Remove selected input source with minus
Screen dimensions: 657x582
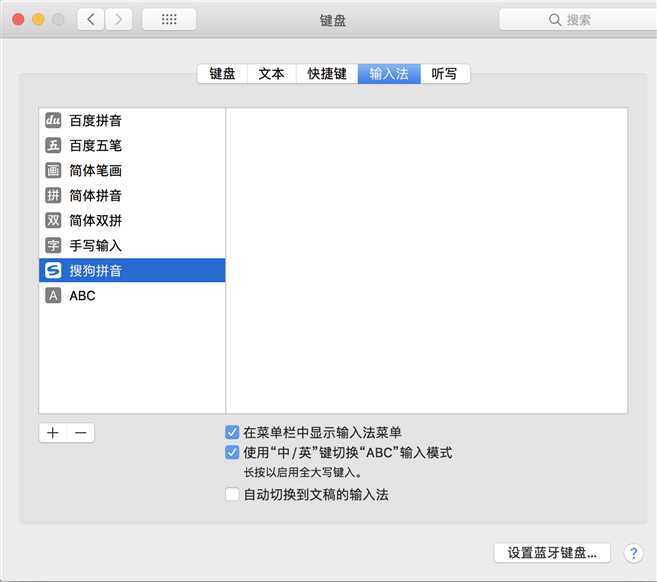[80, 433]
